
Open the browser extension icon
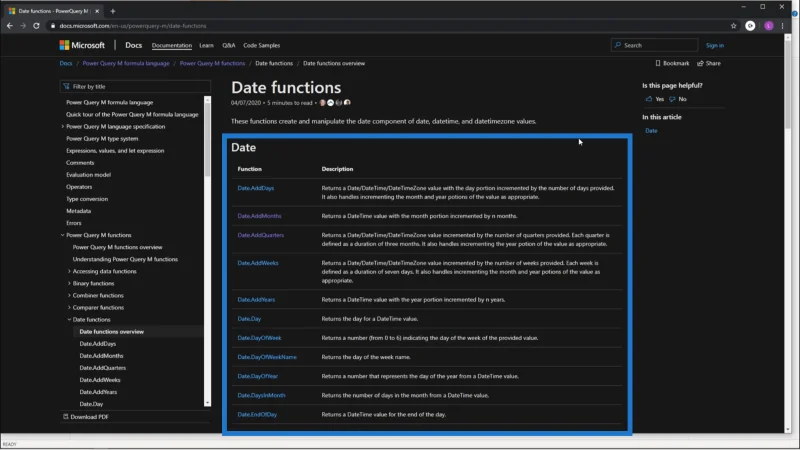[750, 26]
